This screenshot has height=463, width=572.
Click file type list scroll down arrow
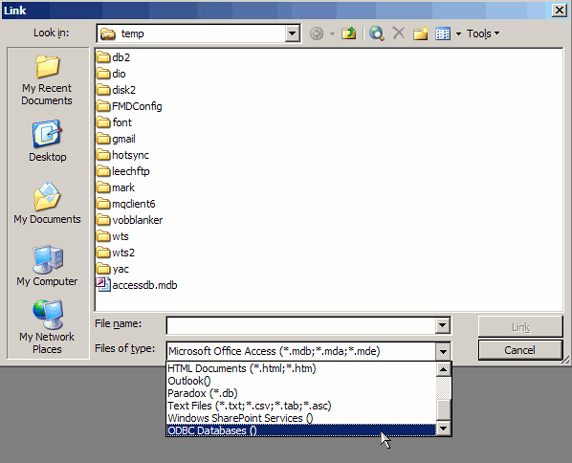444,428
